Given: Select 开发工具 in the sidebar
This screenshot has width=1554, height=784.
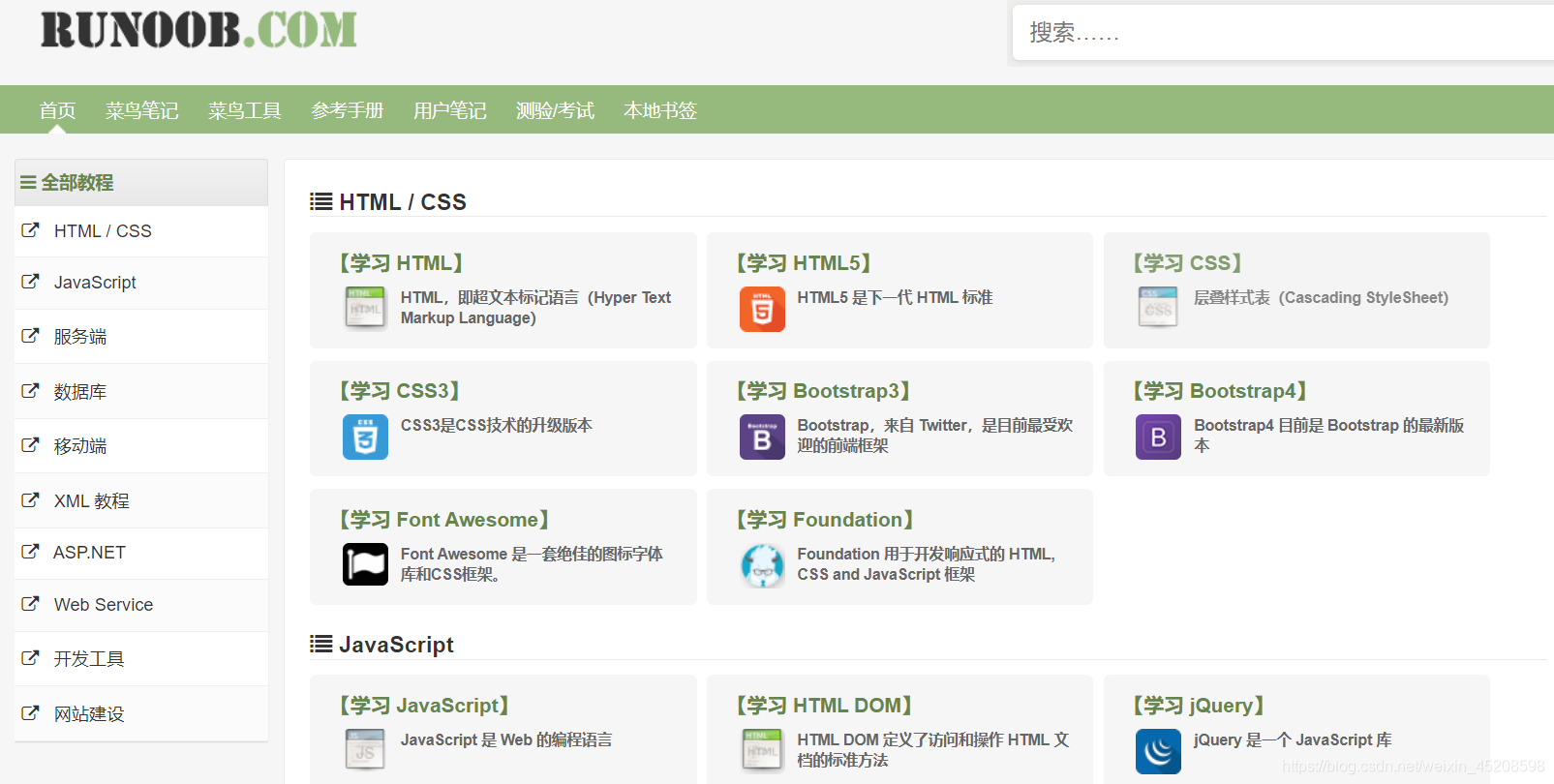Looking at the screenshot, I should point(141,659).
